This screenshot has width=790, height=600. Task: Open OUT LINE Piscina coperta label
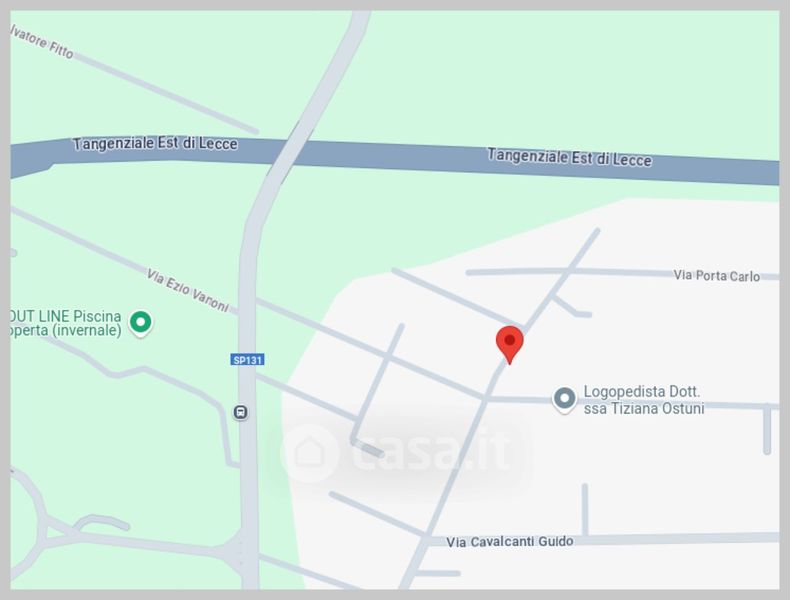(x=66, y=323)
